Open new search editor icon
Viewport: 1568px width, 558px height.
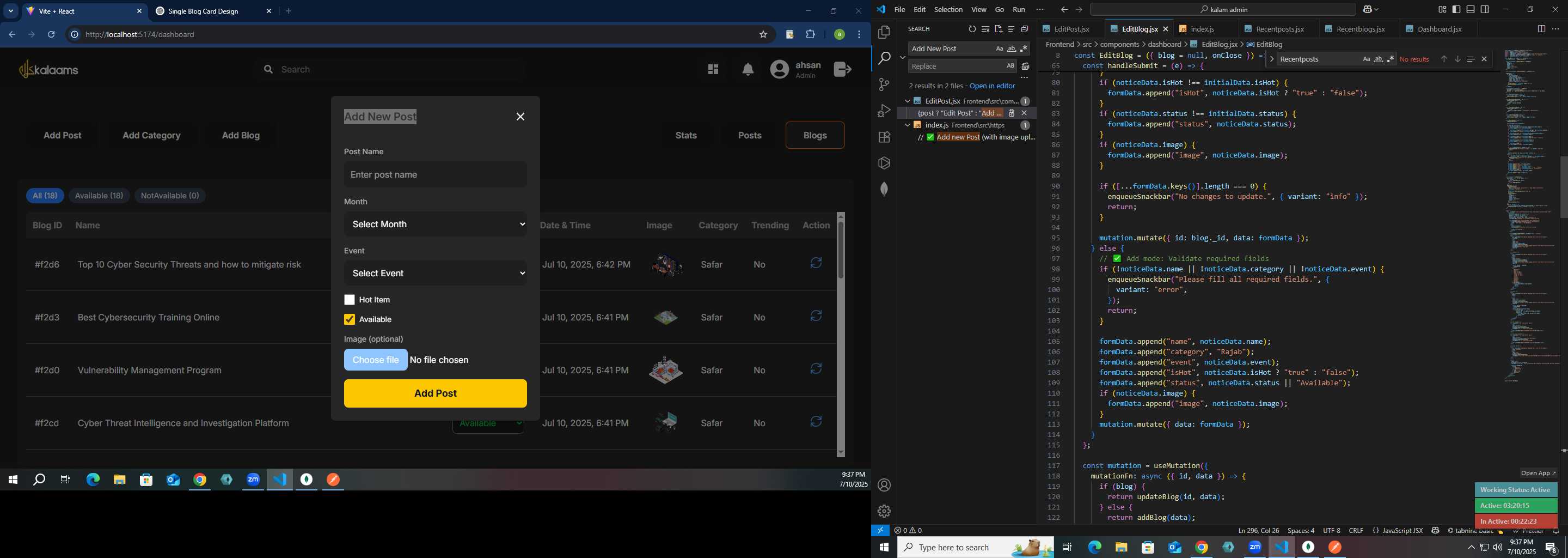tap(999, 29)
